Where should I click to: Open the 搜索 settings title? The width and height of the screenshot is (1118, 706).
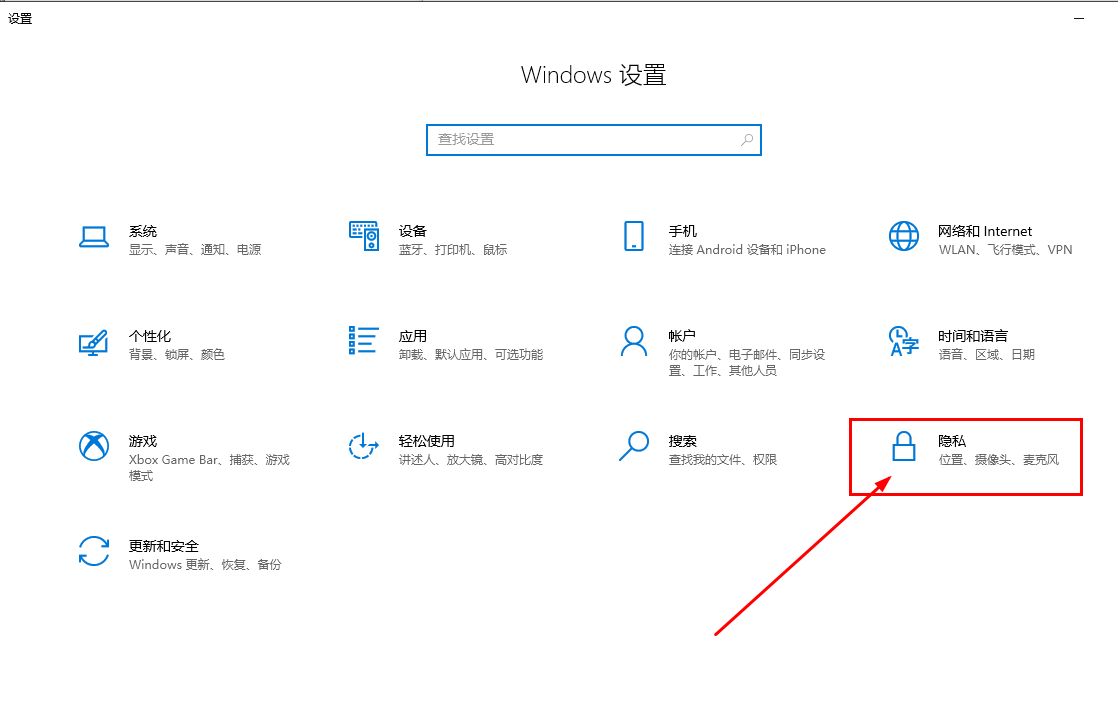coord(682,441)
